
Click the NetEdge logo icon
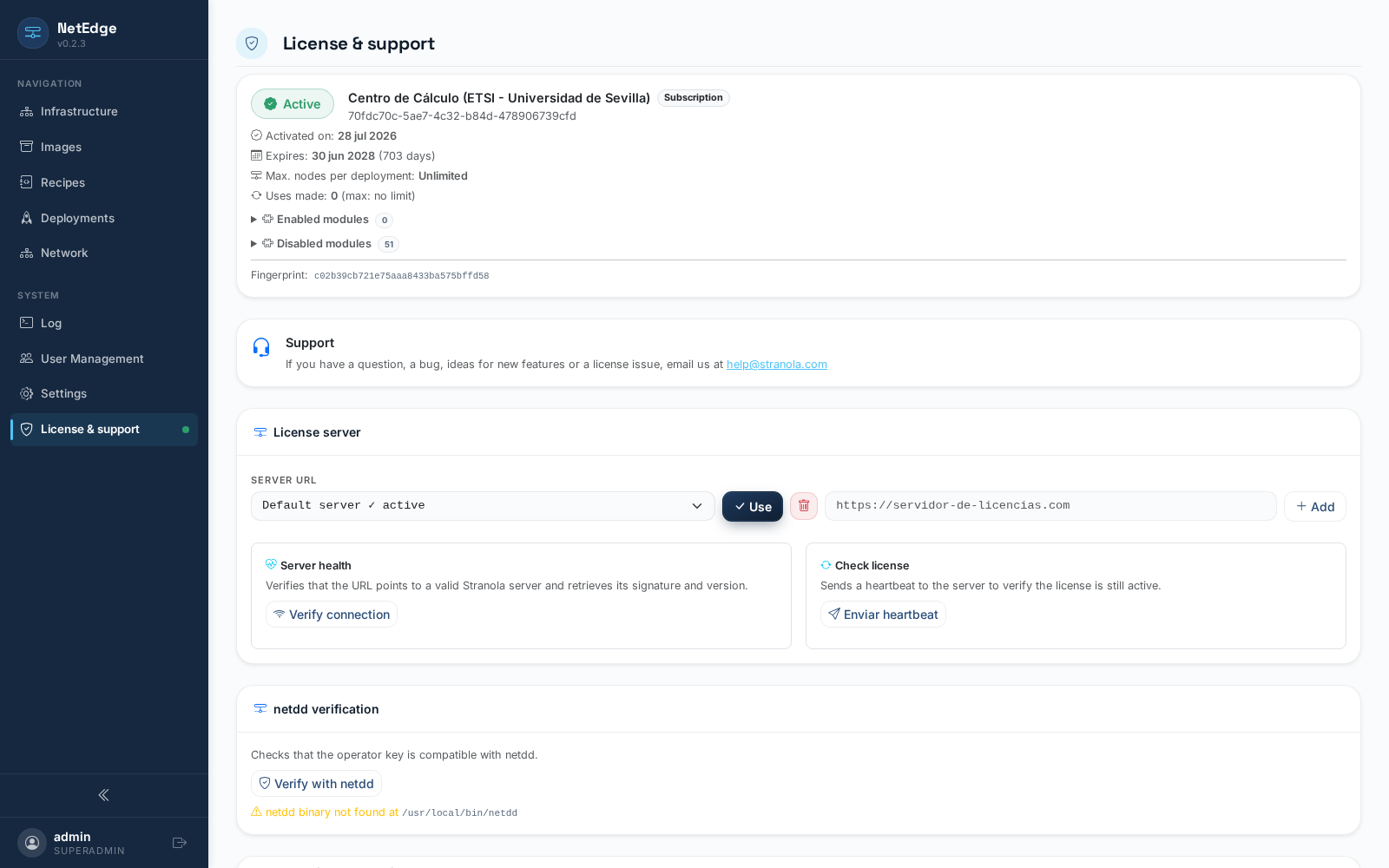(x=33, y=33)
